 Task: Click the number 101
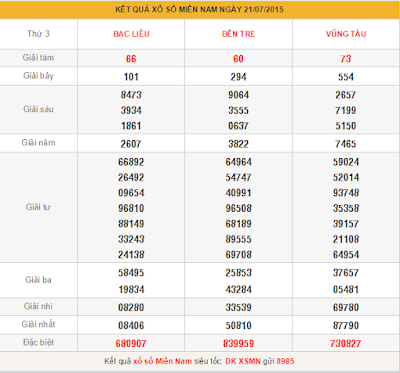[x=131, y=77]
